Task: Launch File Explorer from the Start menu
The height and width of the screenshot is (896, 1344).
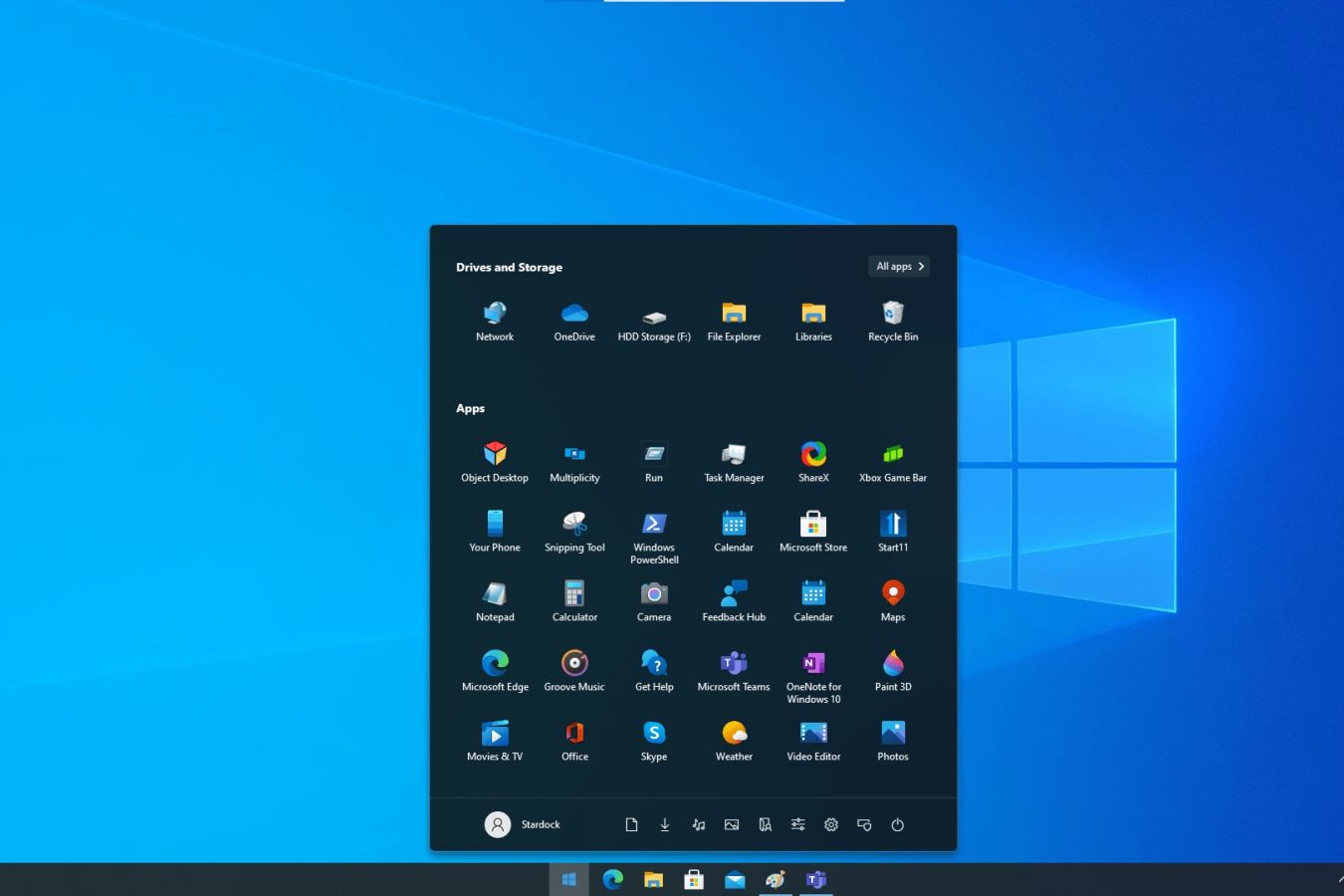Action: [734, 322]
